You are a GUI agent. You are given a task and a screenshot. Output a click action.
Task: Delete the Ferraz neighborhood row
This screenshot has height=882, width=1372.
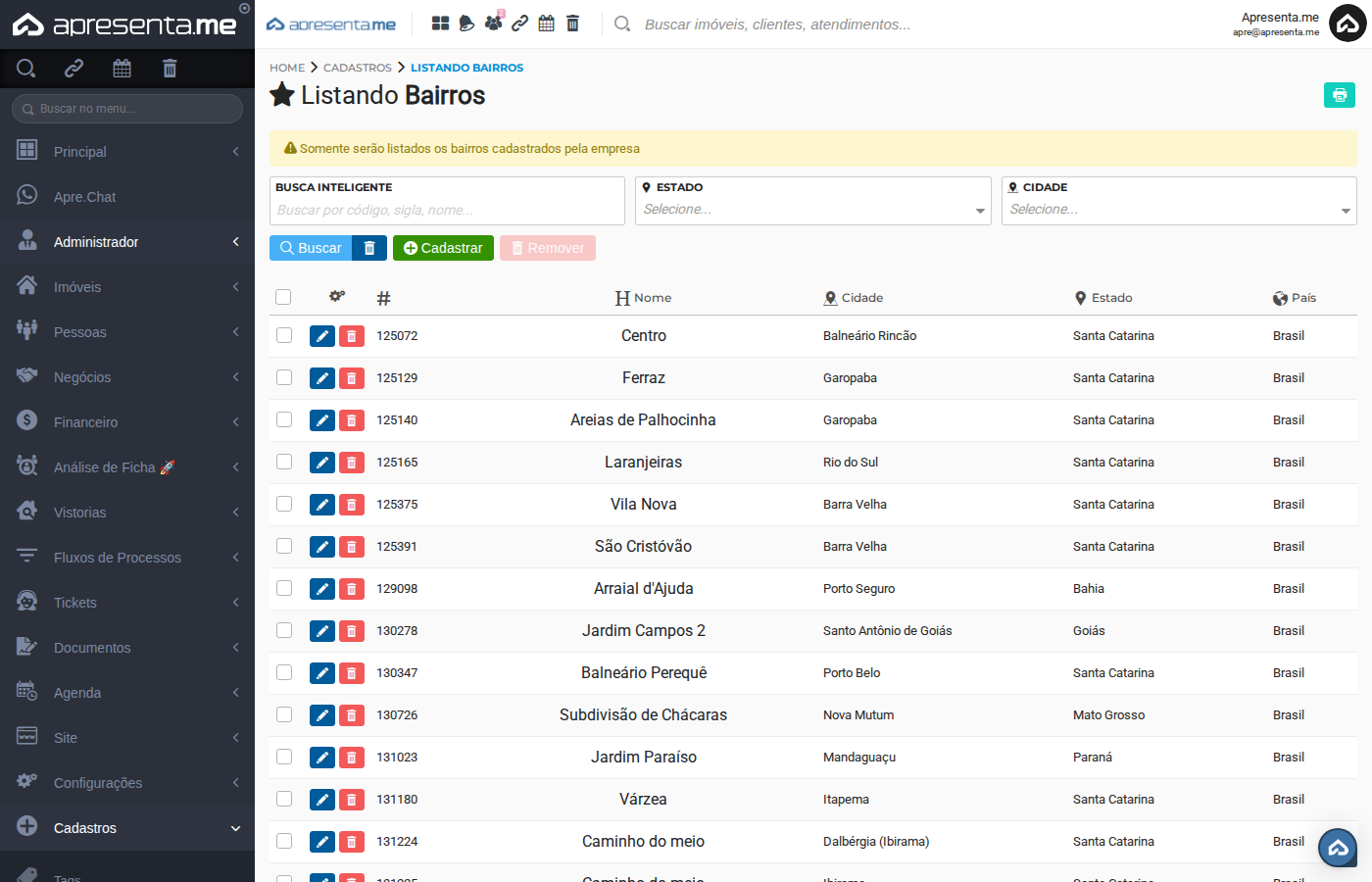point(352,378)
